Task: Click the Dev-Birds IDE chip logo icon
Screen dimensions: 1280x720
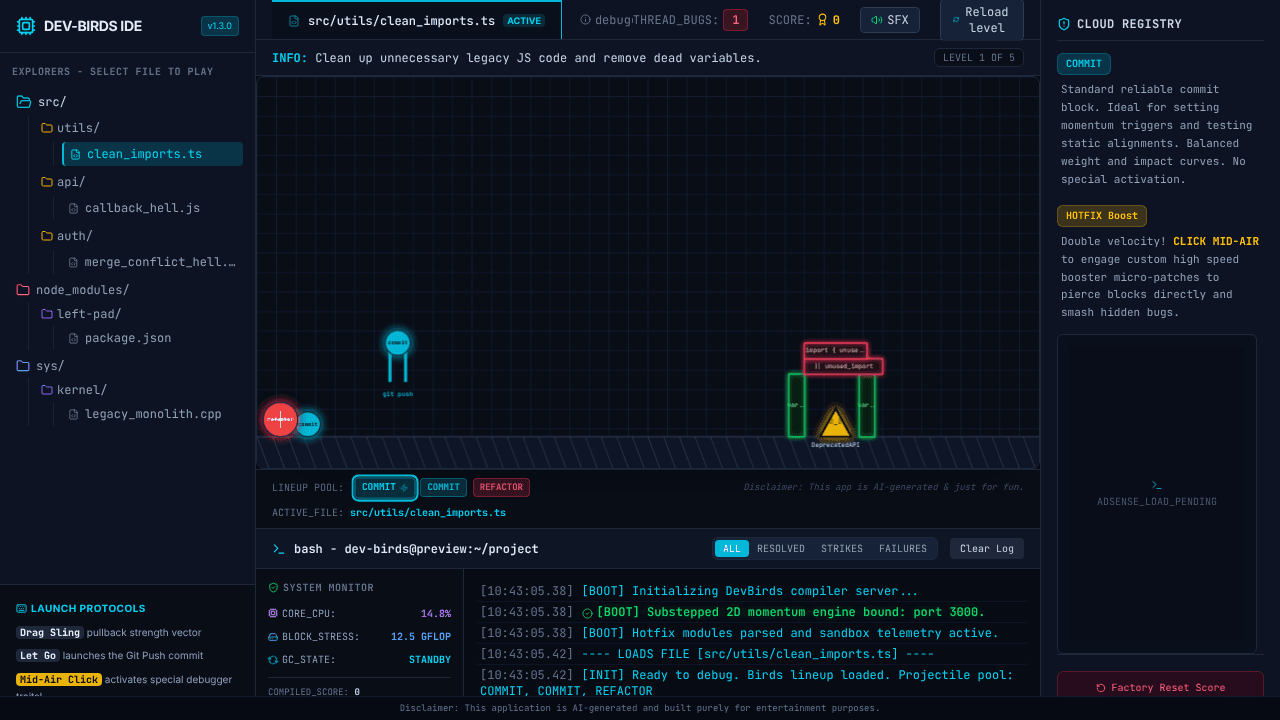Action: [26, 26]
